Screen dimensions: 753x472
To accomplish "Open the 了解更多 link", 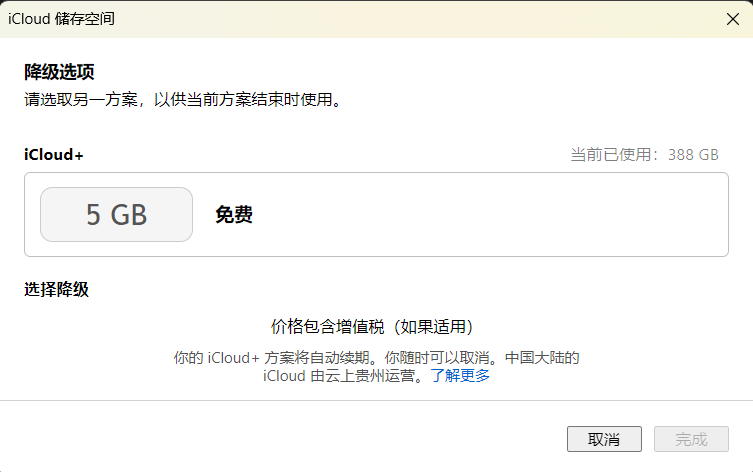I will (x=460, y=376).
